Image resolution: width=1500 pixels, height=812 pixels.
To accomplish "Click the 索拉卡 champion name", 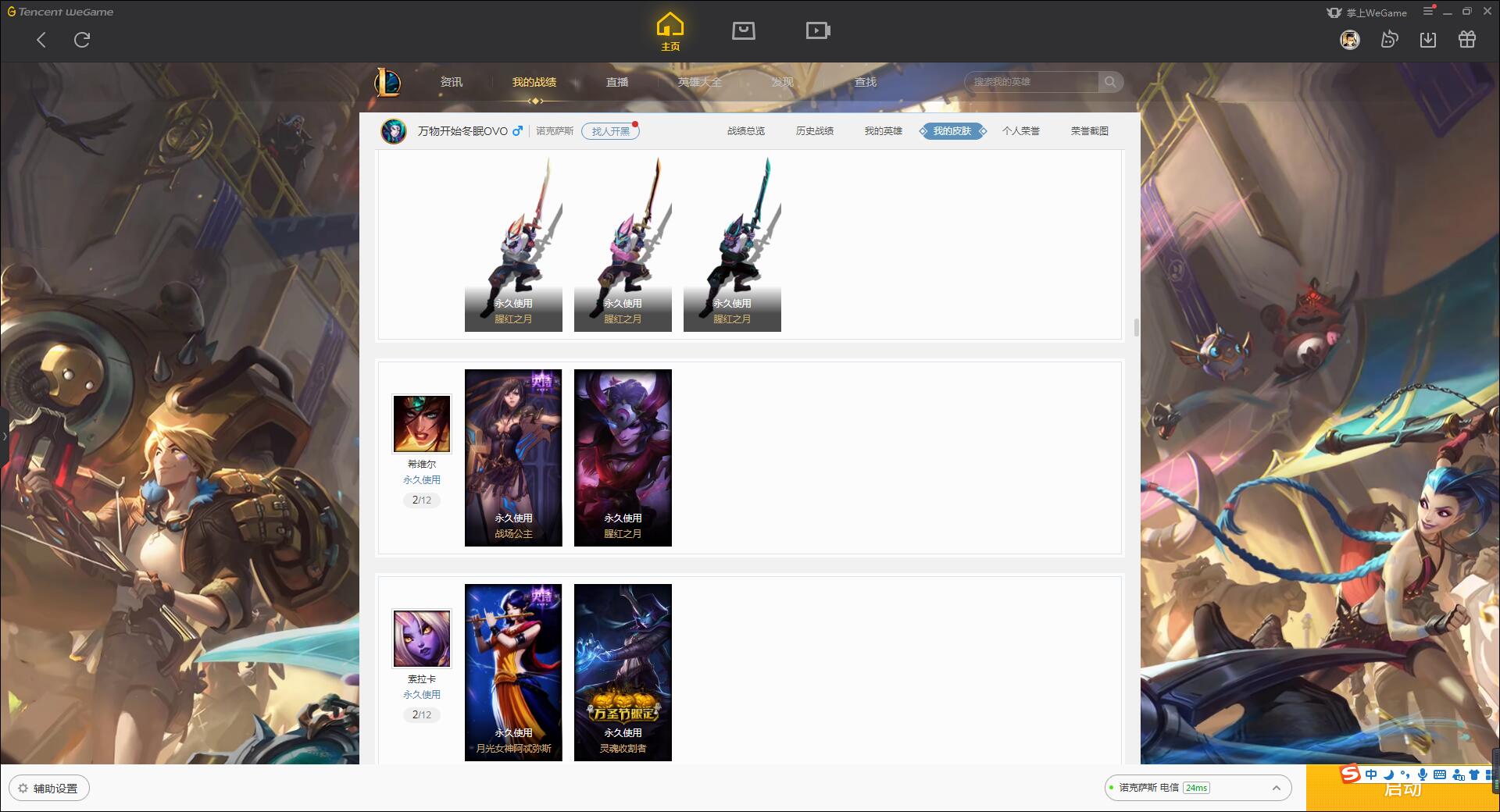I will coord(422,678).
